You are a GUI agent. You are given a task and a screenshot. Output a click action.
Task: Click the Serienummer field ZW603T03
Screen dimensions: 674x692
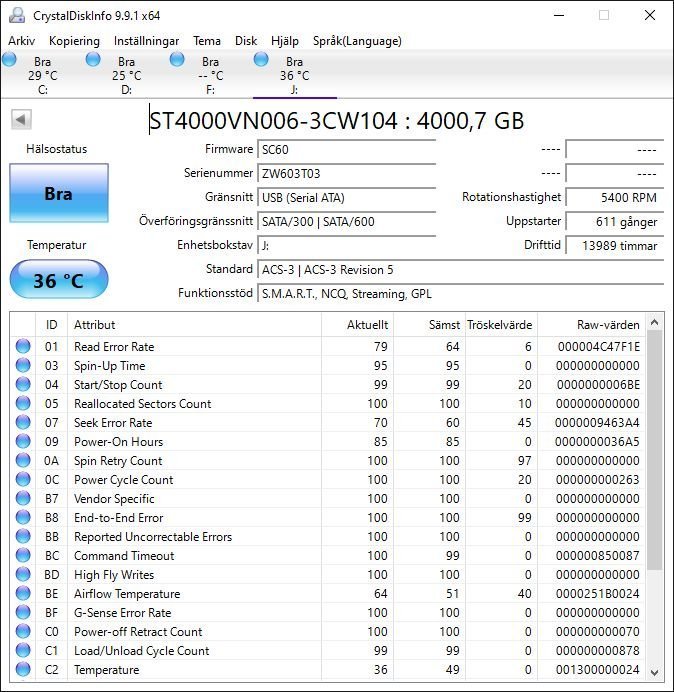(x=346, y=173)
